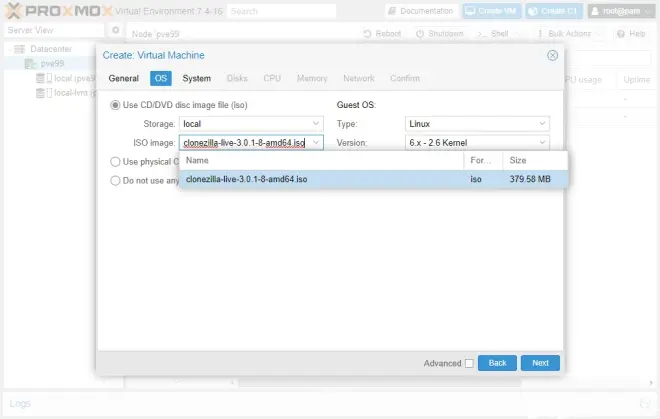The image size is (660, 419).
Task: Switch to the System tab
Action: (x=197, y=78)
